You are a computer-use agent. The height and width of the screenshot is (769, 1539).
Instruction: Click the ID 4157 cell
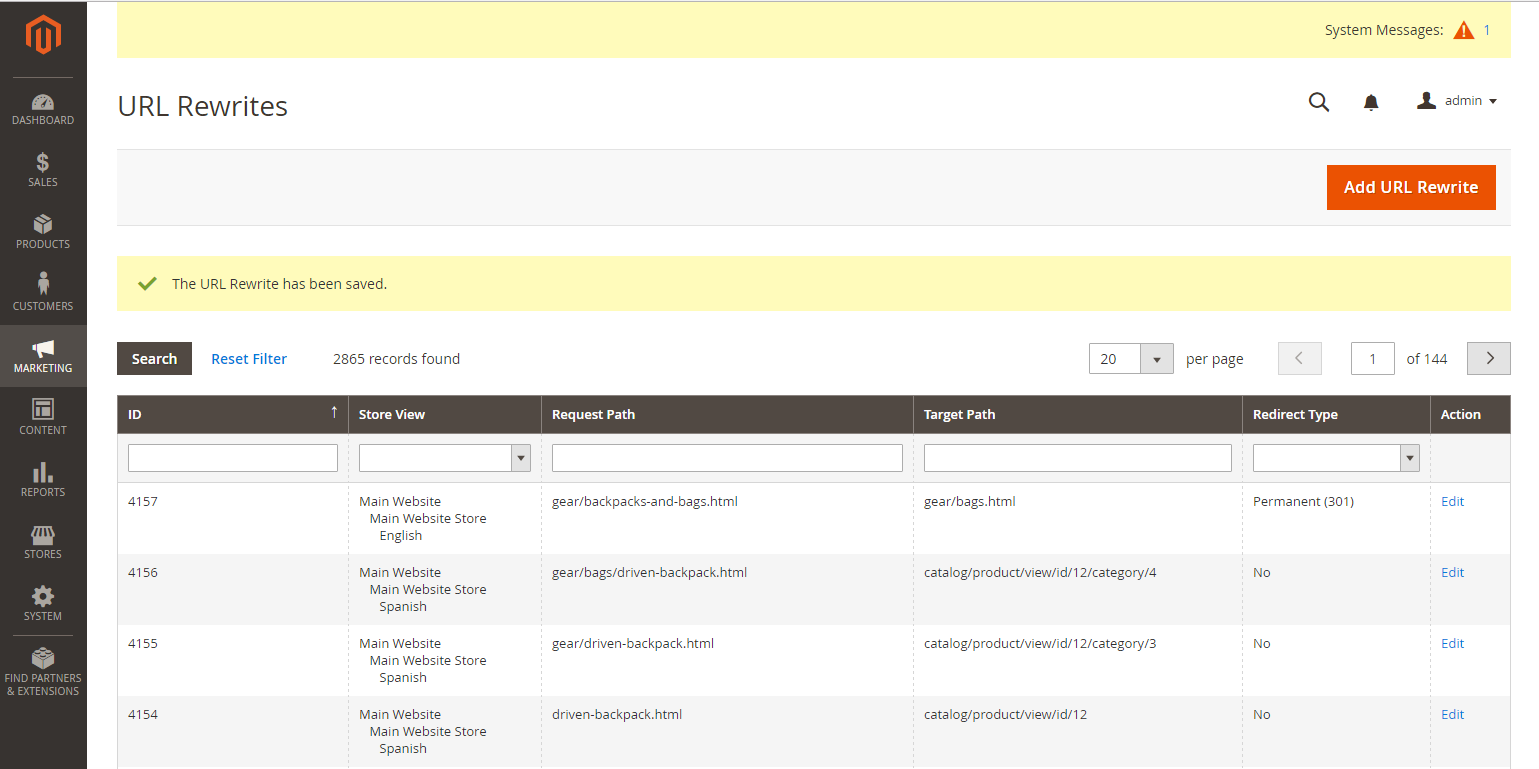pos(143,501)
